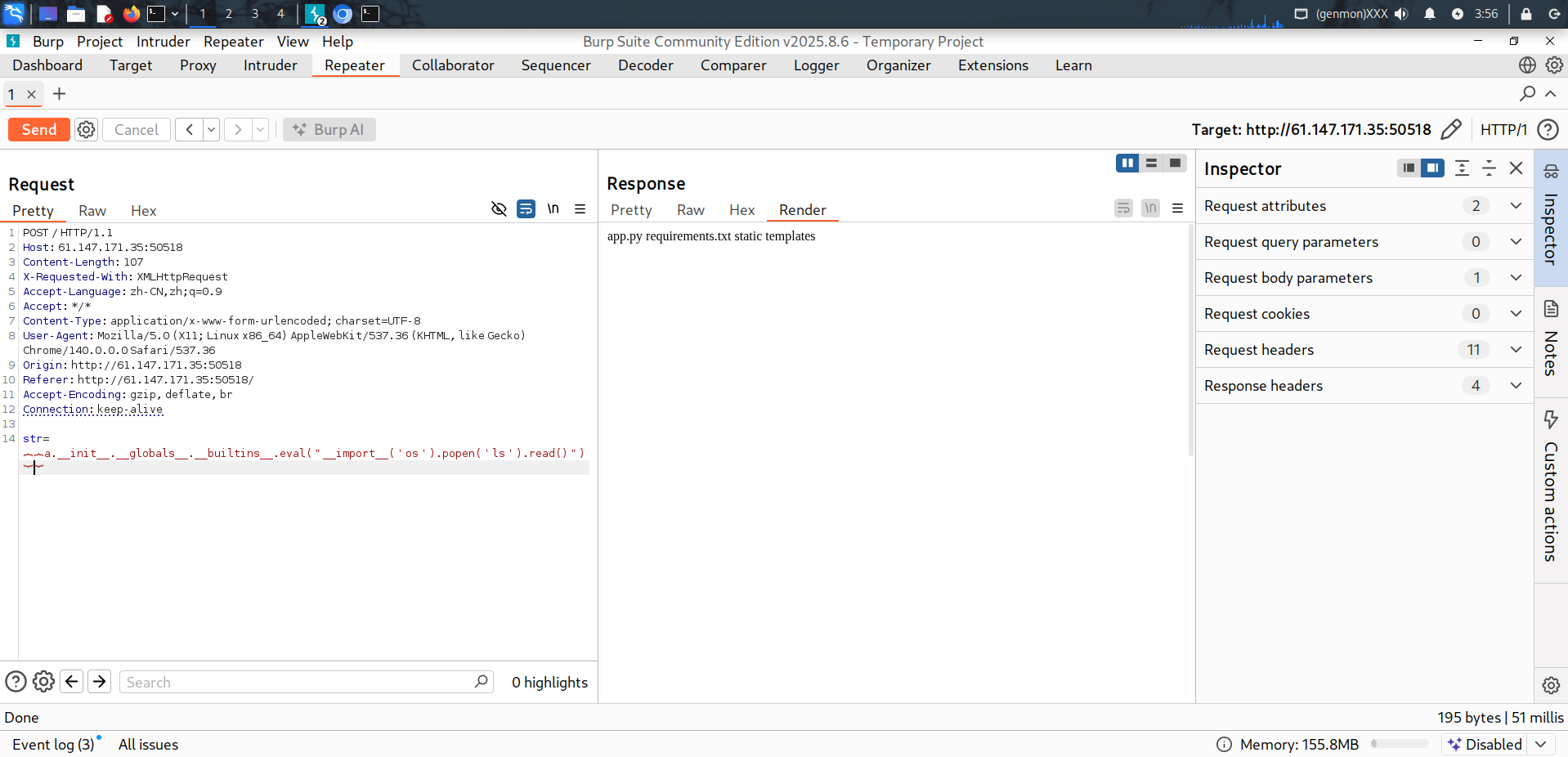
Task: Open the Extensions tab
Action: [x=992, y=65]
